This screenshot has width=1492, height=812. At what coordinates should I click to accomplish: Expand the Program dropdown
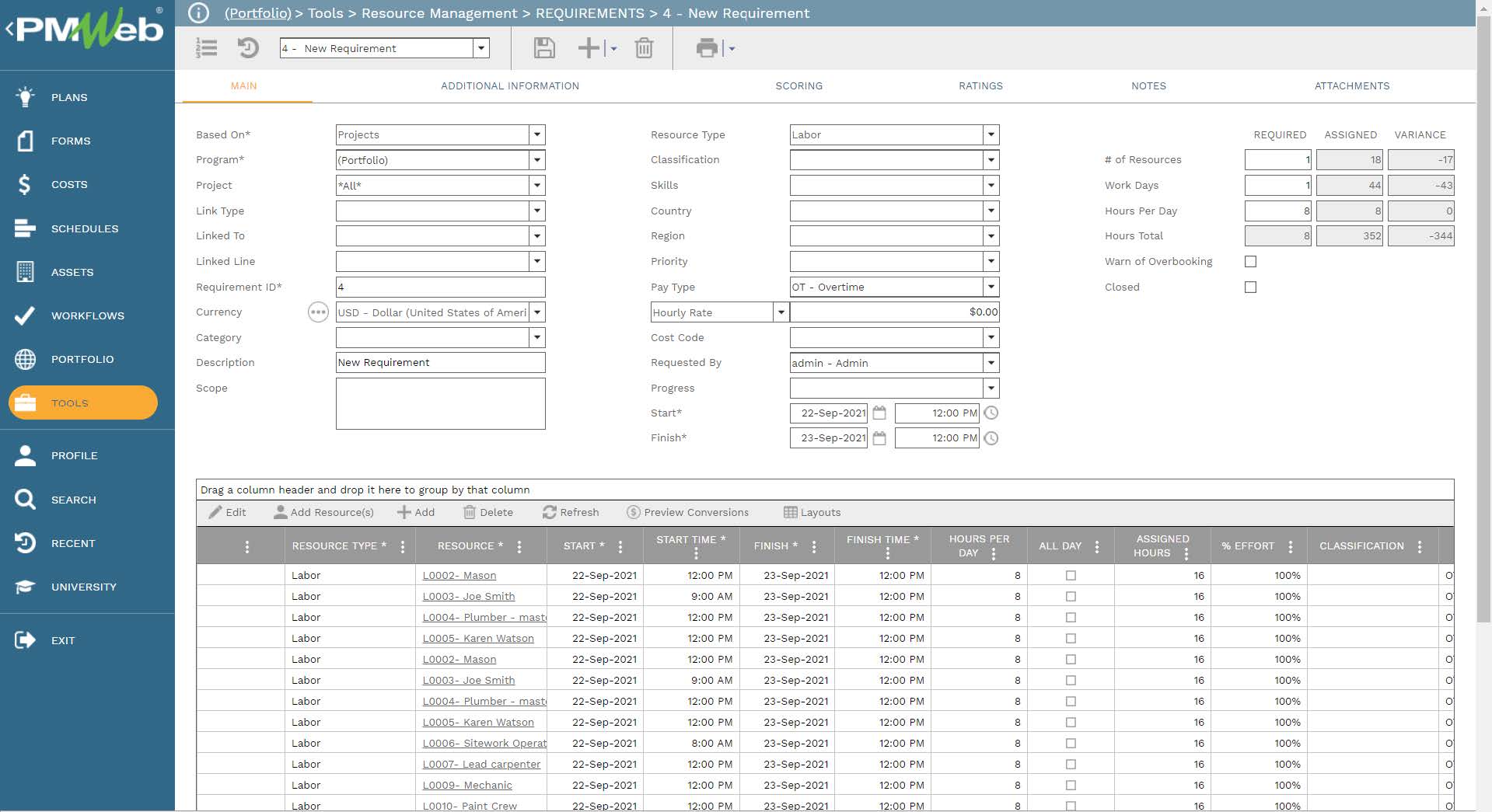pyautogui.click(x=536, y=160)
